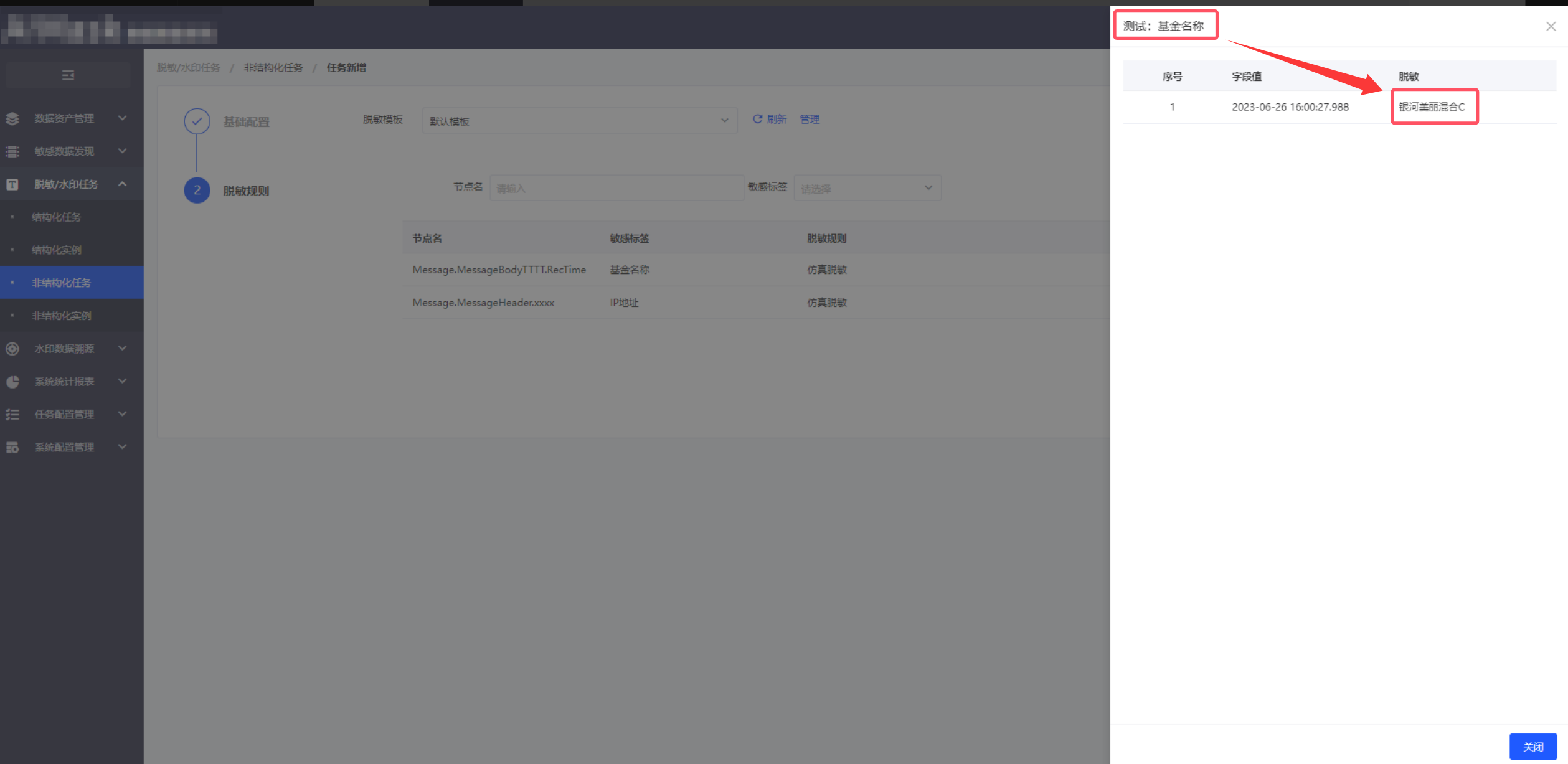
Task: Click the sidebar collapse hamburger icon
Action: tap(68, 75)
